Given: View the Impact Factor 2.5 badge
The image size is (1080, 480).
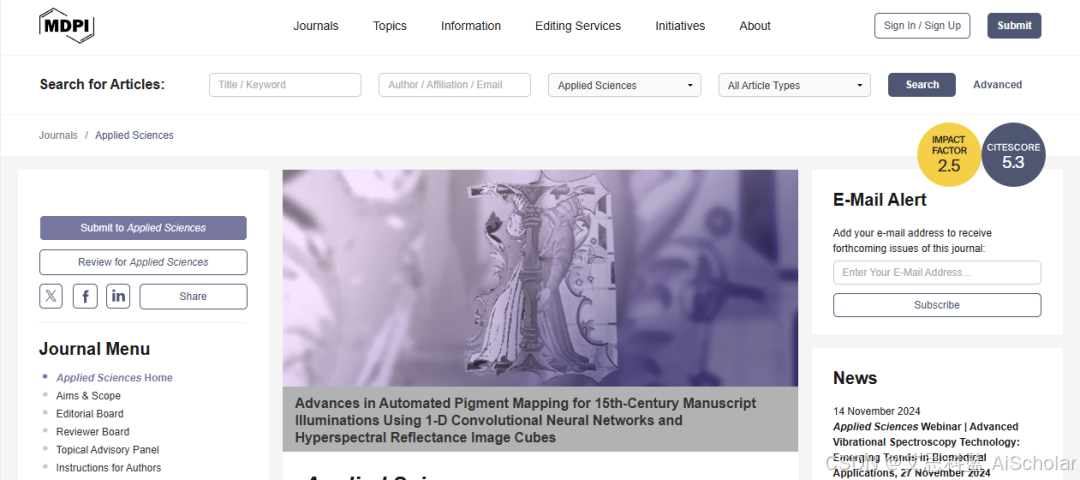Looking at the screenshot, I should tap(948, 155).
